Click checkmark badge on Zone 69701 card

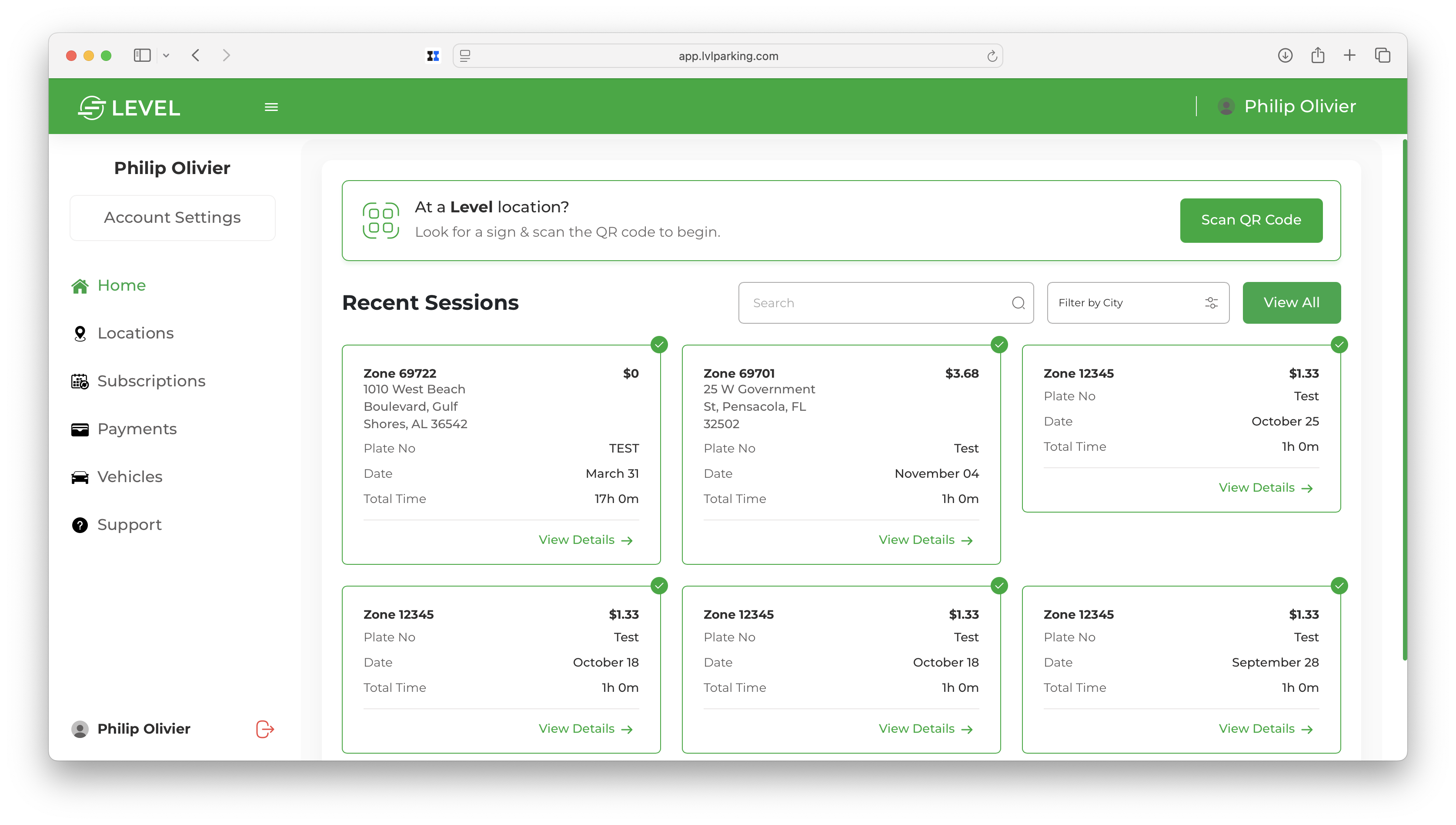[x=999, y=345]
